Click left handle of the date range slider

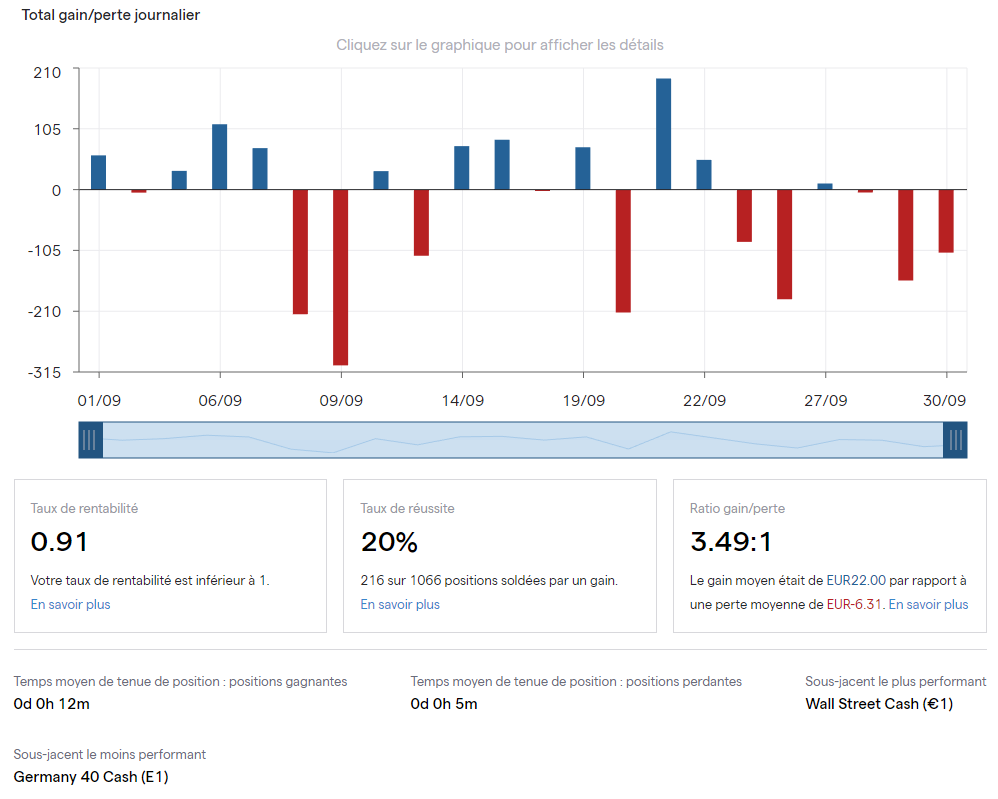coord(91,440)
